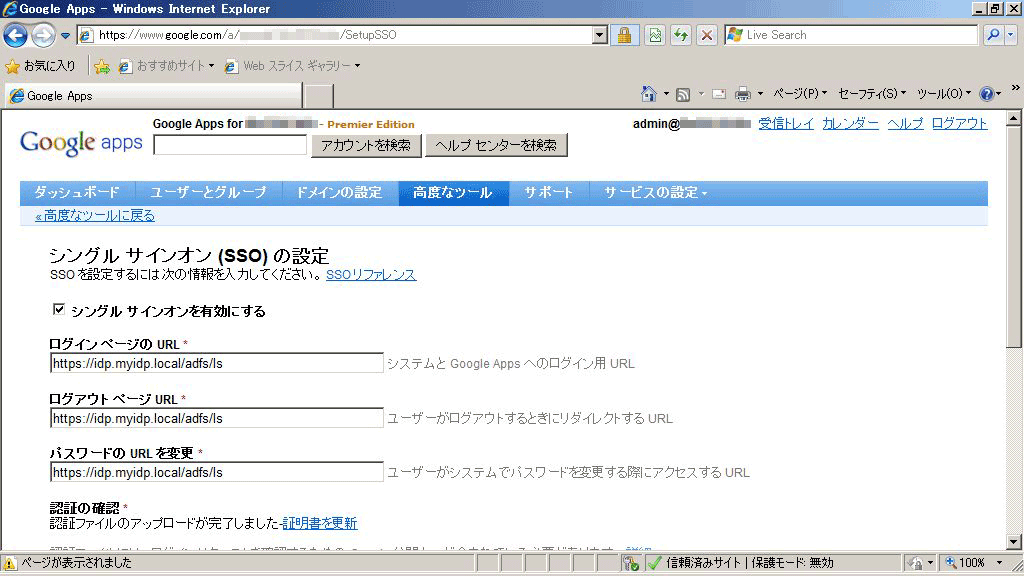Click the security lock icon in address bar
Screen dimensions: 1024x576
coord(624,35)
